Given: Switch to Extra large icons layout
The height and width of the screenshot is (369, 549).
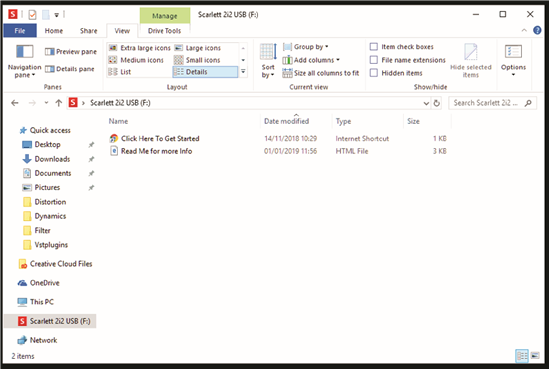Looking at the screenshot, I should (139, 48).
